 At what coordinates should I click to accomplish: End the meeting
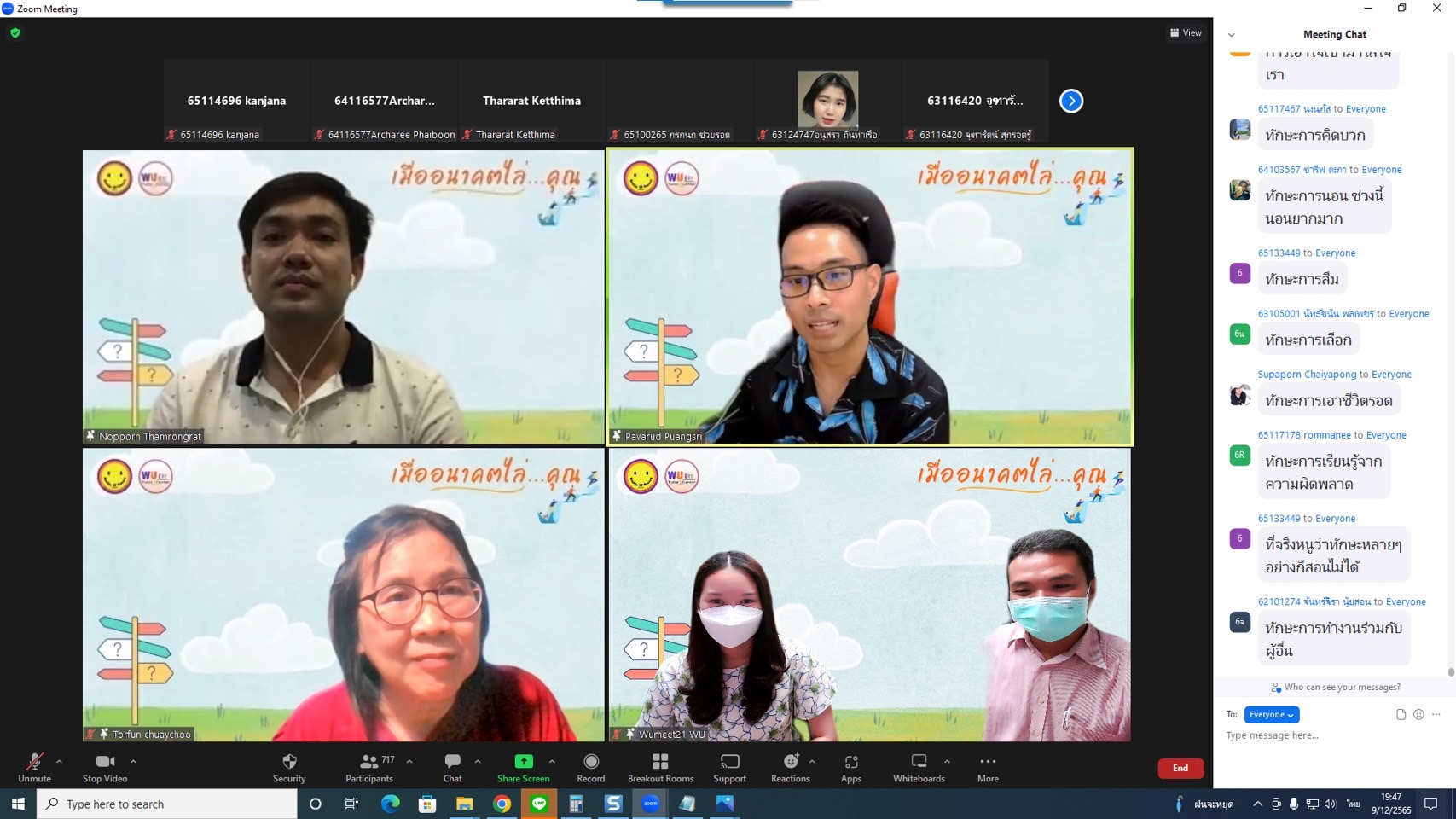(1180, 768)
